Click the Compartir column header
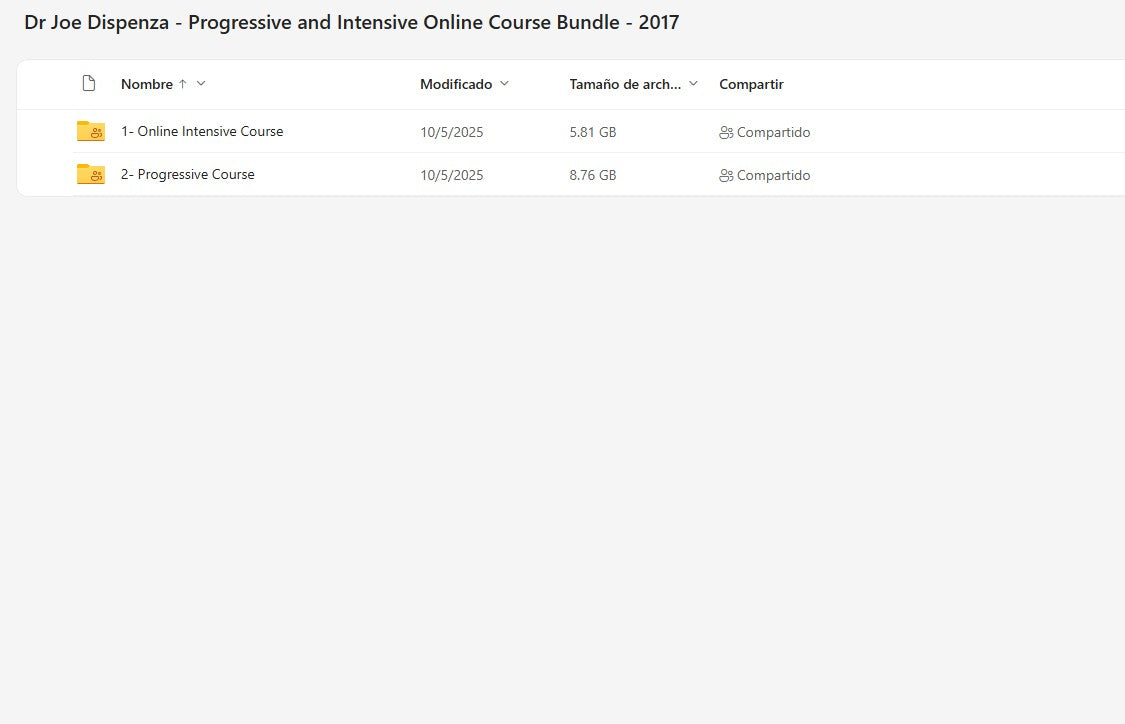 (751, 84)
